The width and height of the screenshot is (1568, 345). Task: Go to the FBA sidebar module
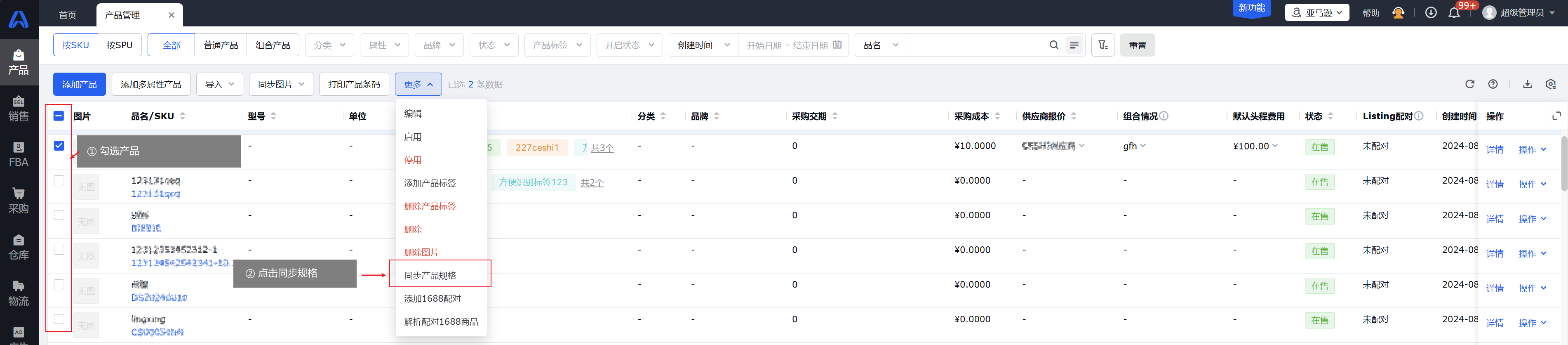click(19, 155)
